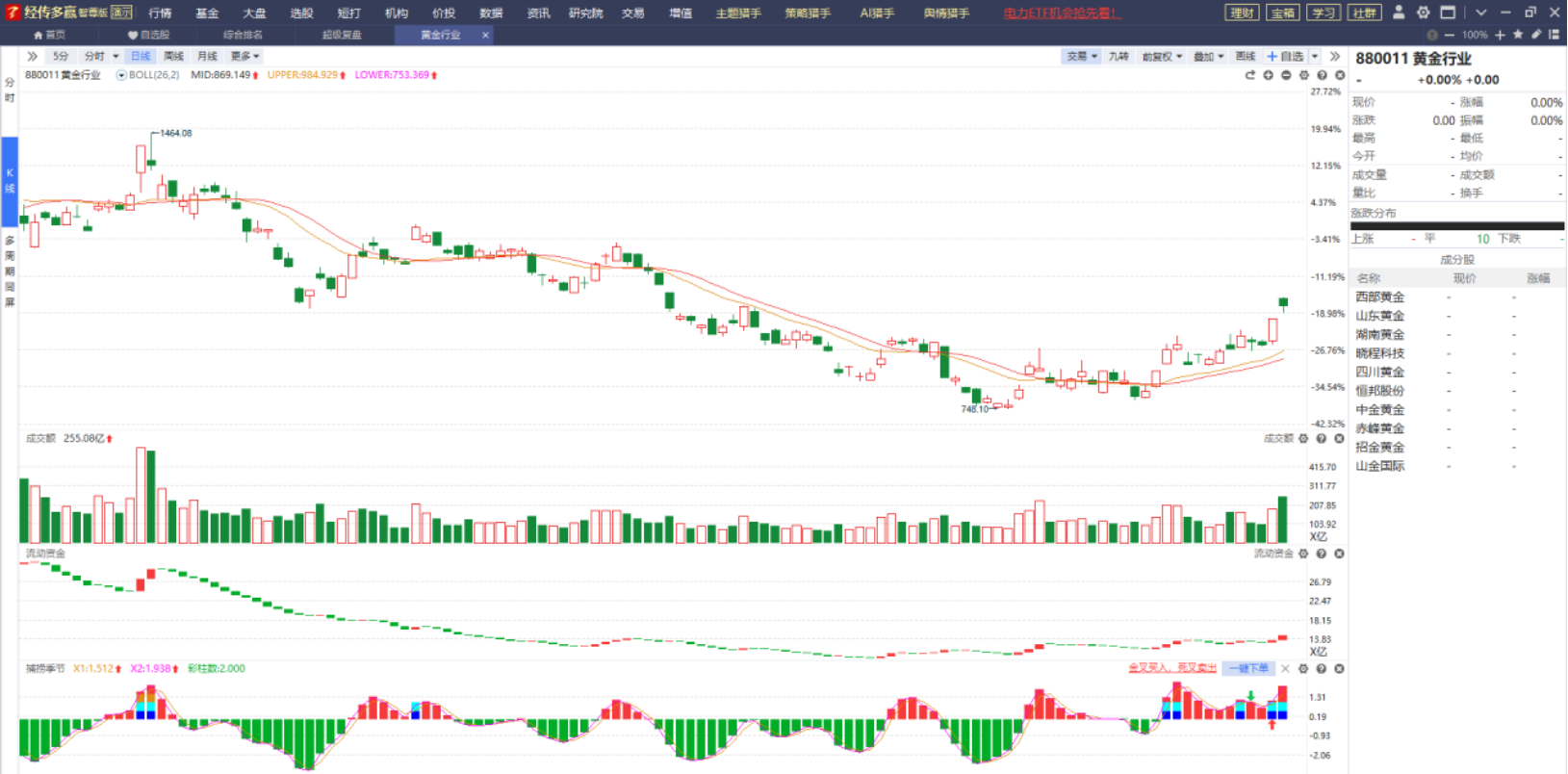This screenshot has height=774, width=1568.
Task: Open the 更多 periods dropdown
Action: tap(244, 57)
